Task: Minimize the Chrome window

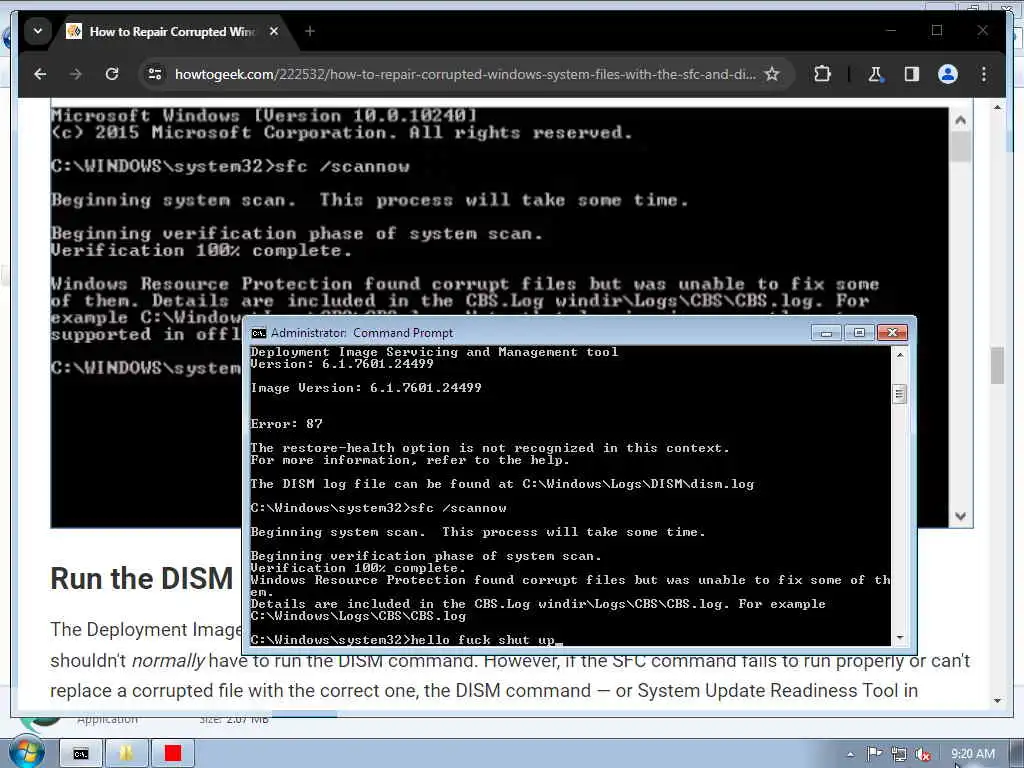Action: (891, 30)
